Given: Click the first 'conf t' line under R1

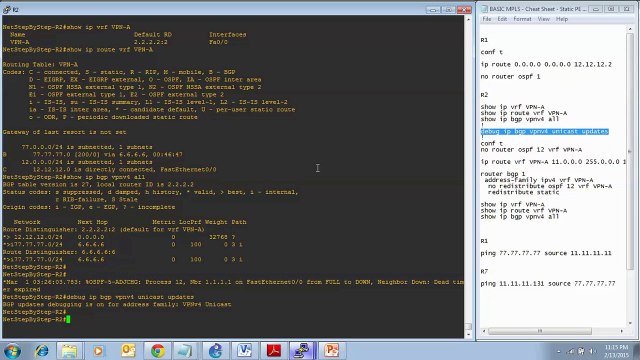Looking at the screenshot, I should 491,52.
